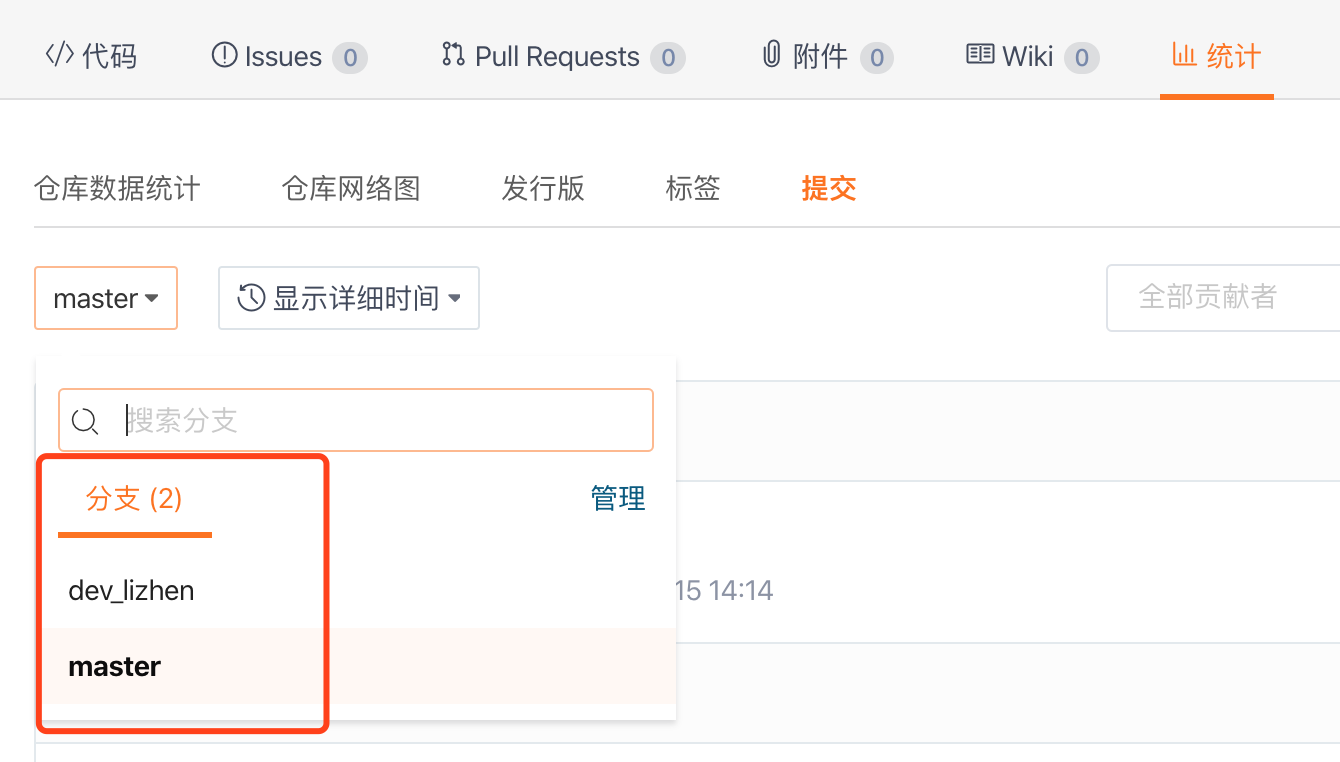This screenshot has width=1340, height=762.
Task: Click the bar-chart icon beside 统计
Action: [1184, 57]
